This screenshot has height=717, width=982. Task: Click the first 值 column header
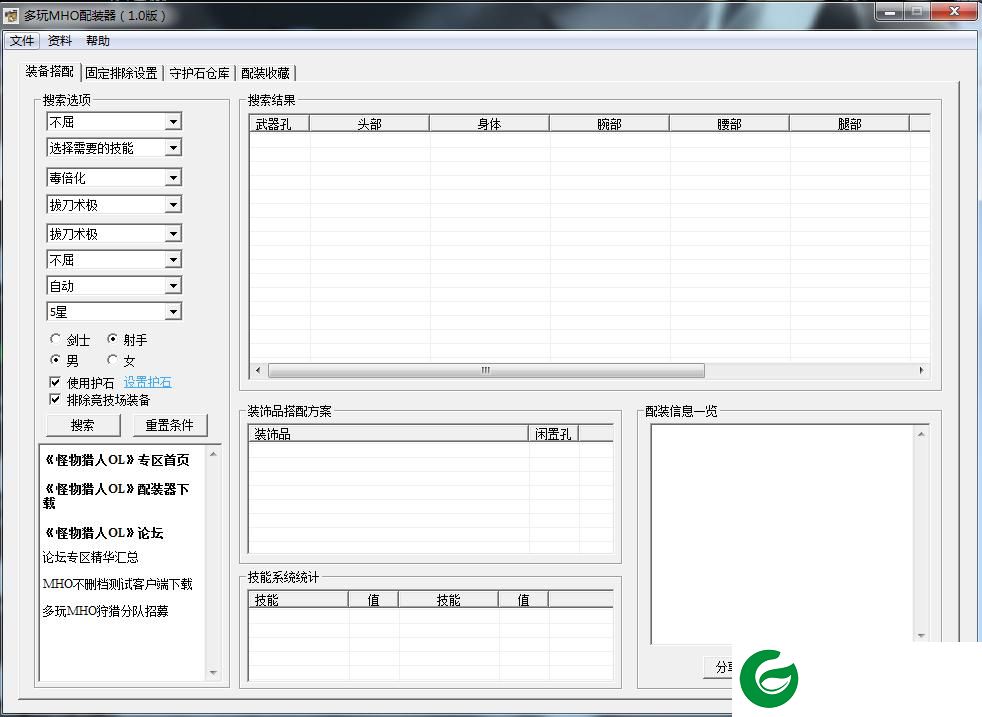(373, 599)
